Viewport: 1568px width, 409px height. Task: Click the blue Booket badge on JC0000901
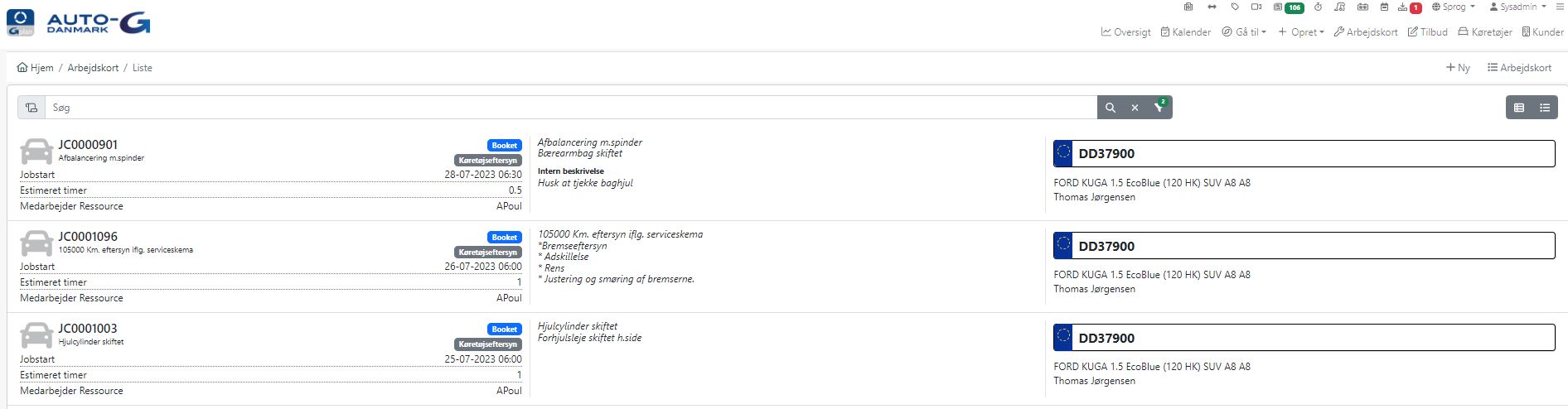pyautogui.click(x=504, y=146)
